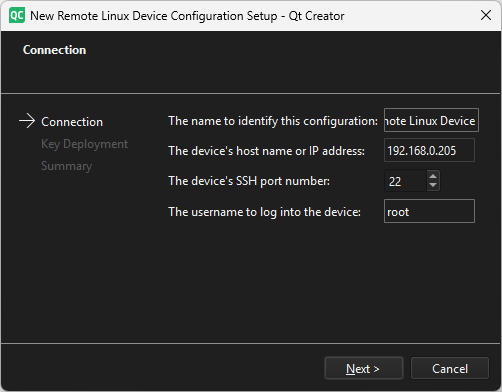Image resolution: width=502 pixels, height=392 pixels.
Task: Click the Qt Creator logo icon
Action: 17,16
